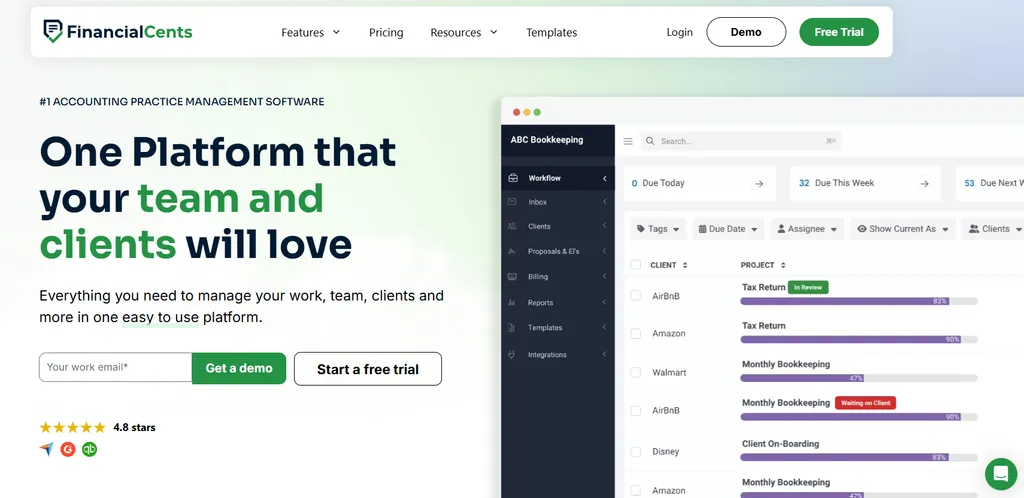
Task: Click the Reports chart icon in sidebar
Action: click(513, 302)
